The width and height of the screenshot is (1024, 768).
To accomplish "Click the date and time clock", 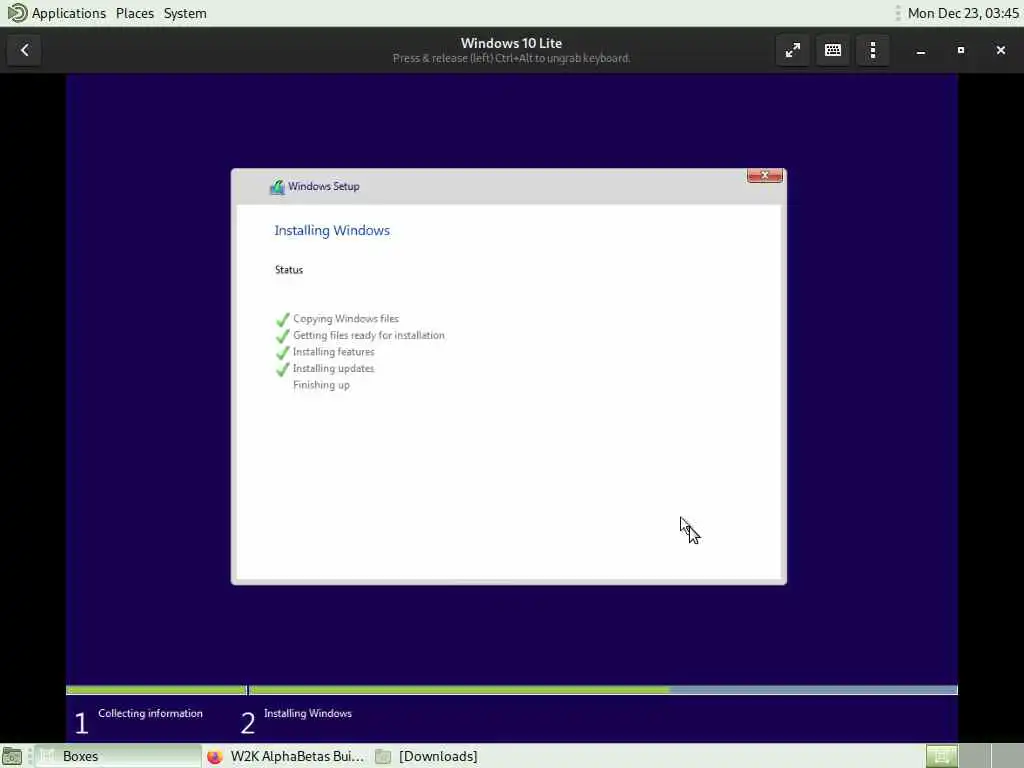I will (963, 13).
